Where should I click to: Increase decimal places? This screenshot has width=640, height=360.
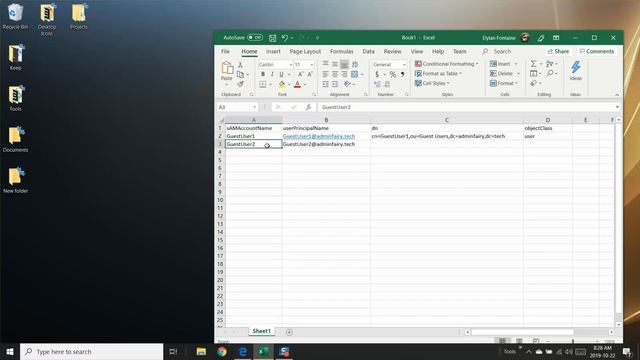pyautogui.click(x=377, y=84)
